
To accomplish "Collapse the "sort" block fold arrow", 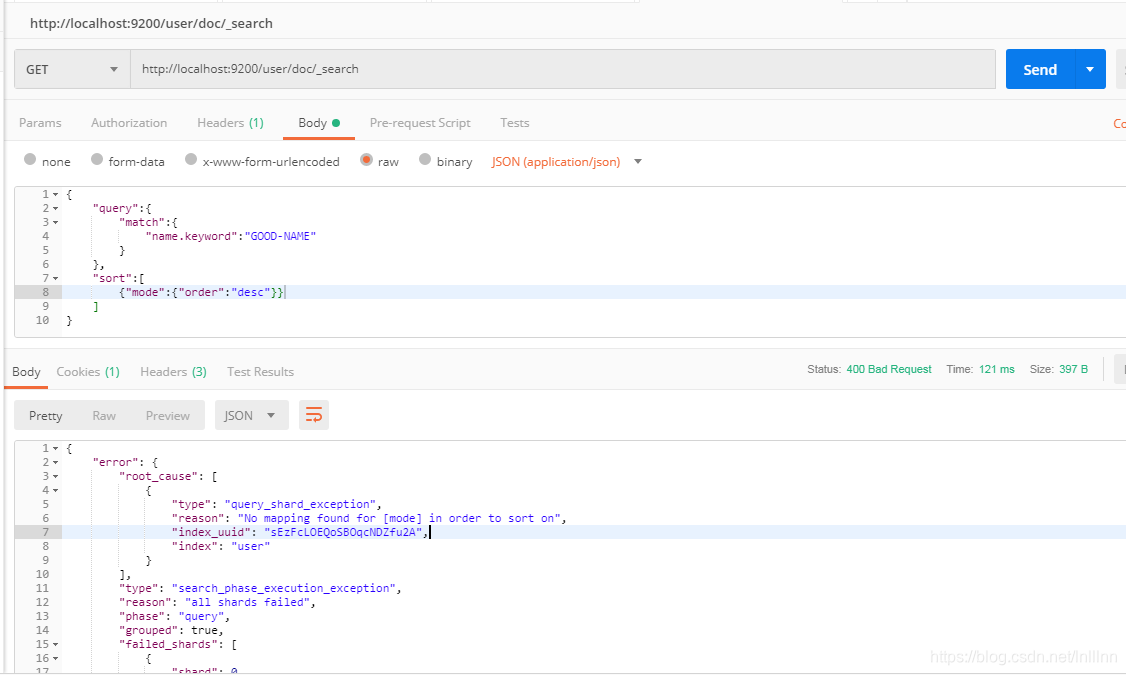I will [55, 279].
